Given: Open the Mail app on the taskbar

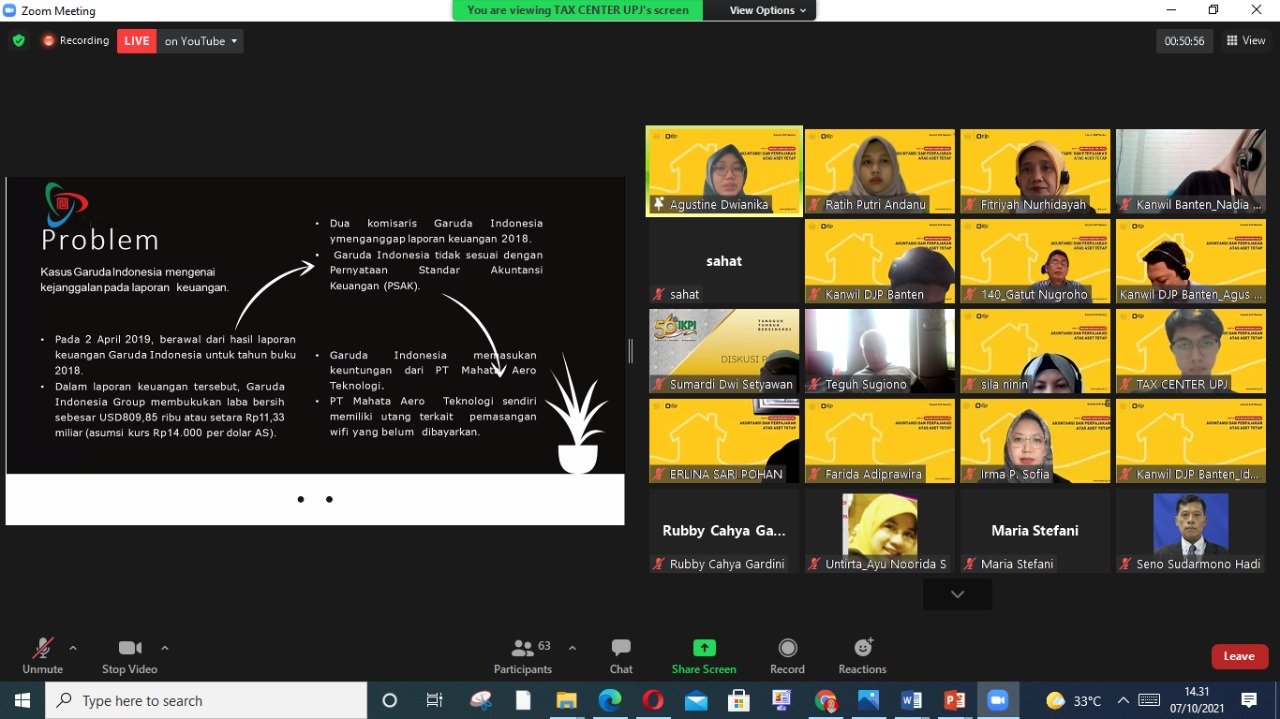Looking at the screenshot, I should [696, 700].
